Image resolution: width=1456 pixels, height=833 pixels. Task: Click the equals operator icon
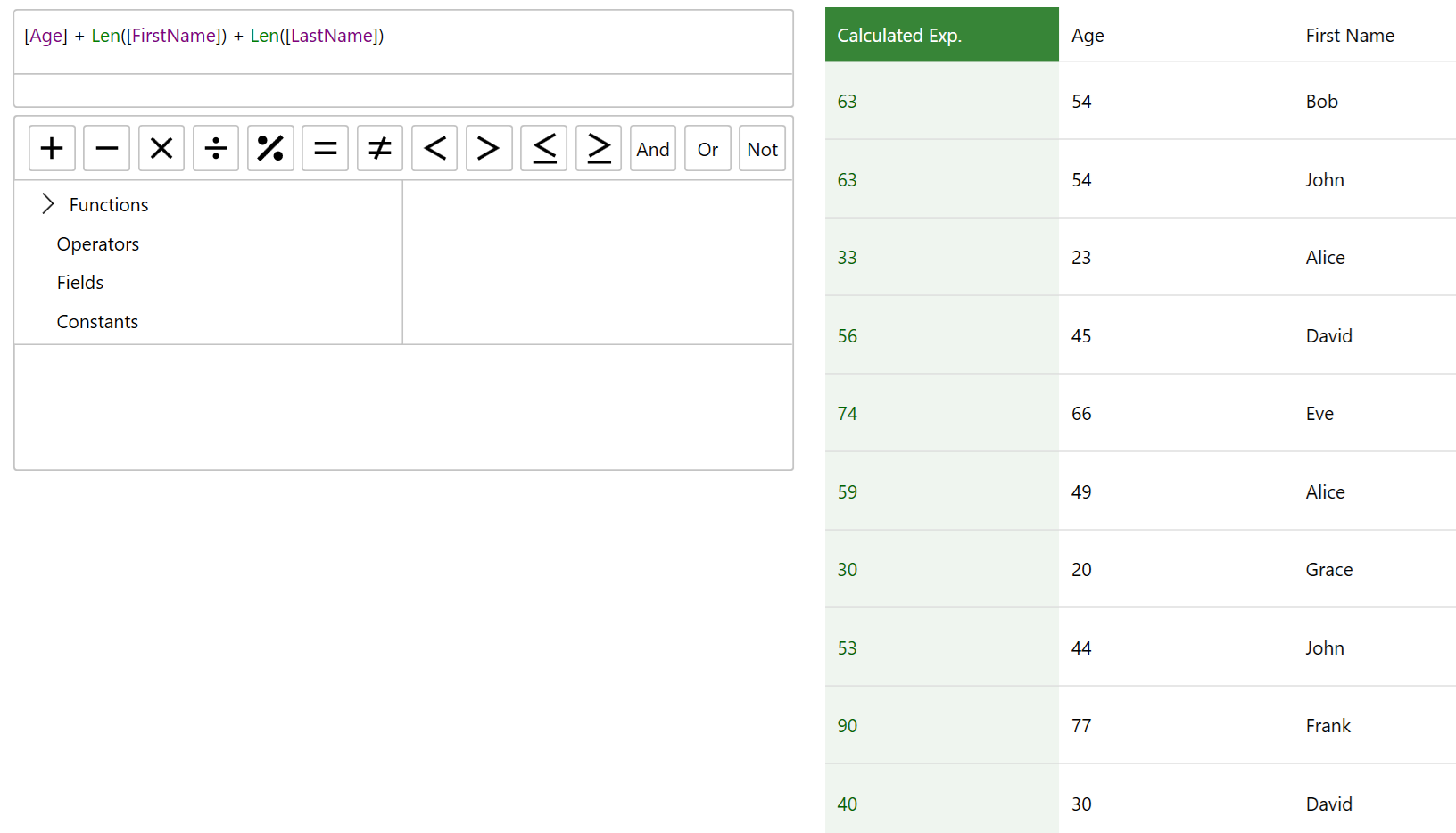tap(325, 148)
